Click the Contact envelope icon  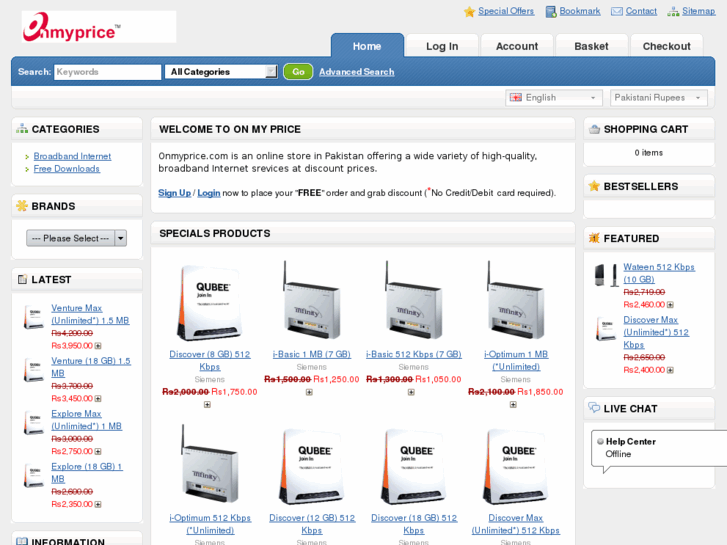pyautogui.click(x=617, y=12)
